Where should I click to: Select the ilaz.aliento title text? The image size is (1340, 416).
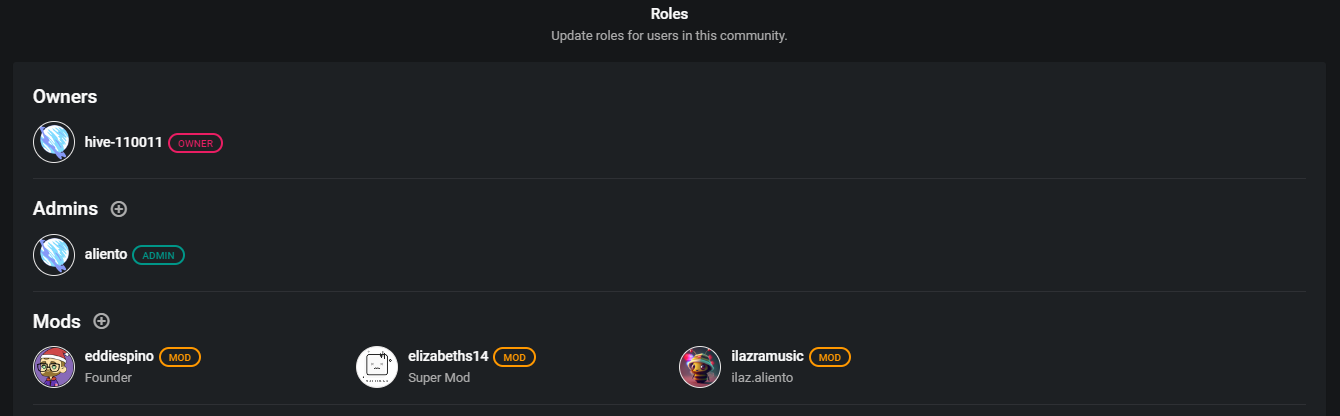click(762, 378)
